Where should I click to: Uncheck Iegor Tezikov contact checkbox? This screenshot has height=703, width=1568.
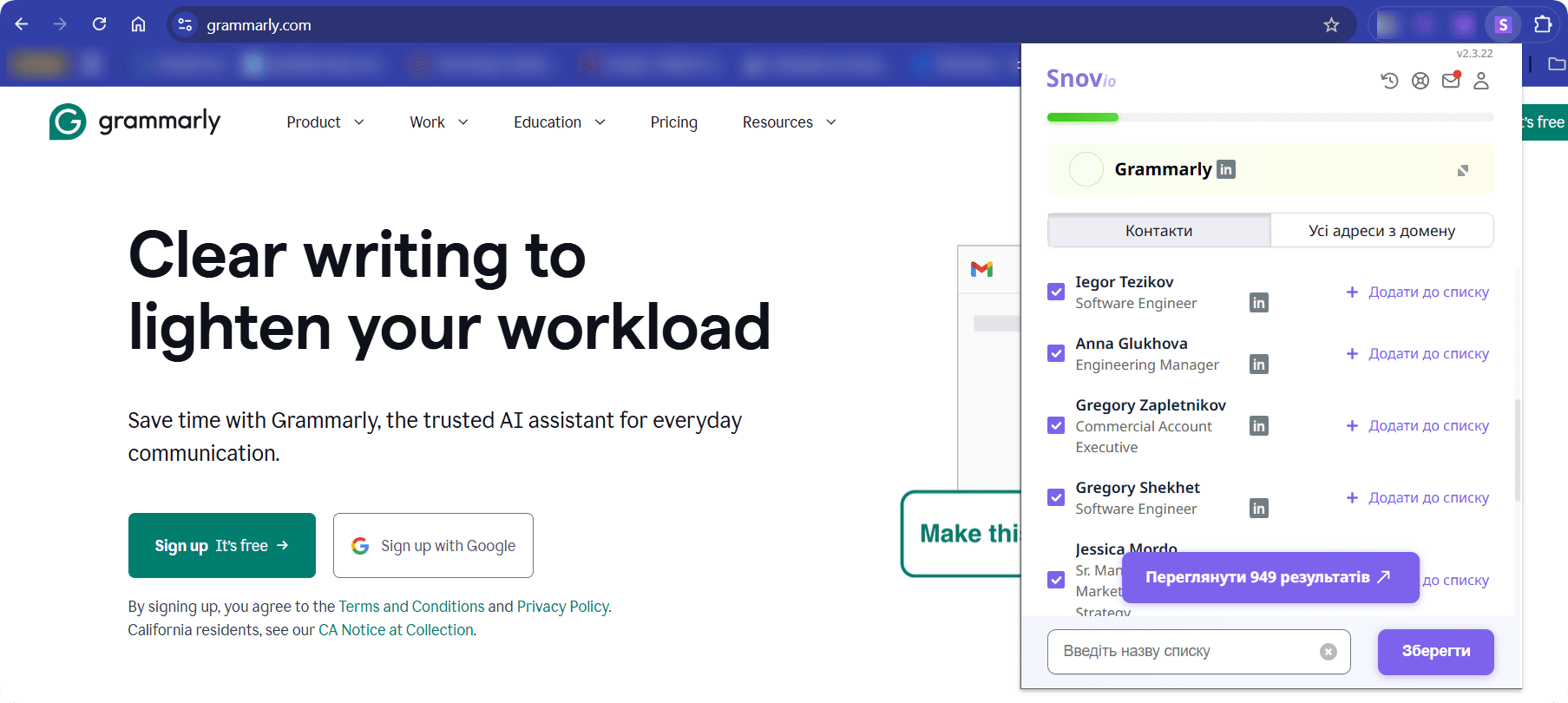pyautogui.click(x=1056, y=292)
